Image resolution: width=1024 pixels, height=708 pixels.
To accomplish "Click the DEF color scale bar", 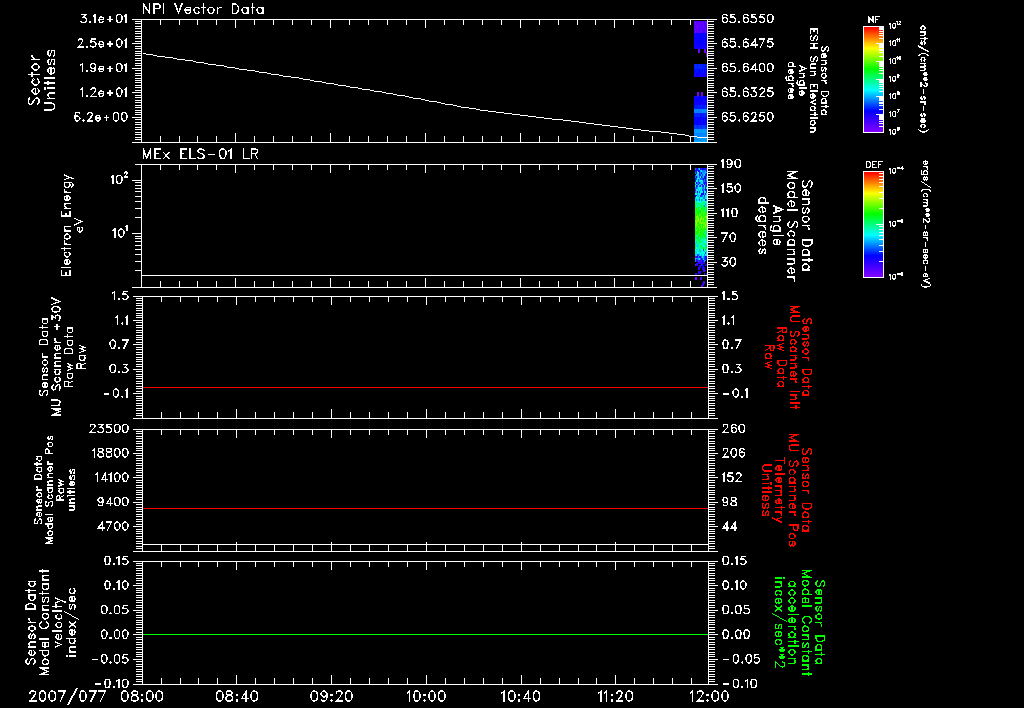I will coord(873,224).
